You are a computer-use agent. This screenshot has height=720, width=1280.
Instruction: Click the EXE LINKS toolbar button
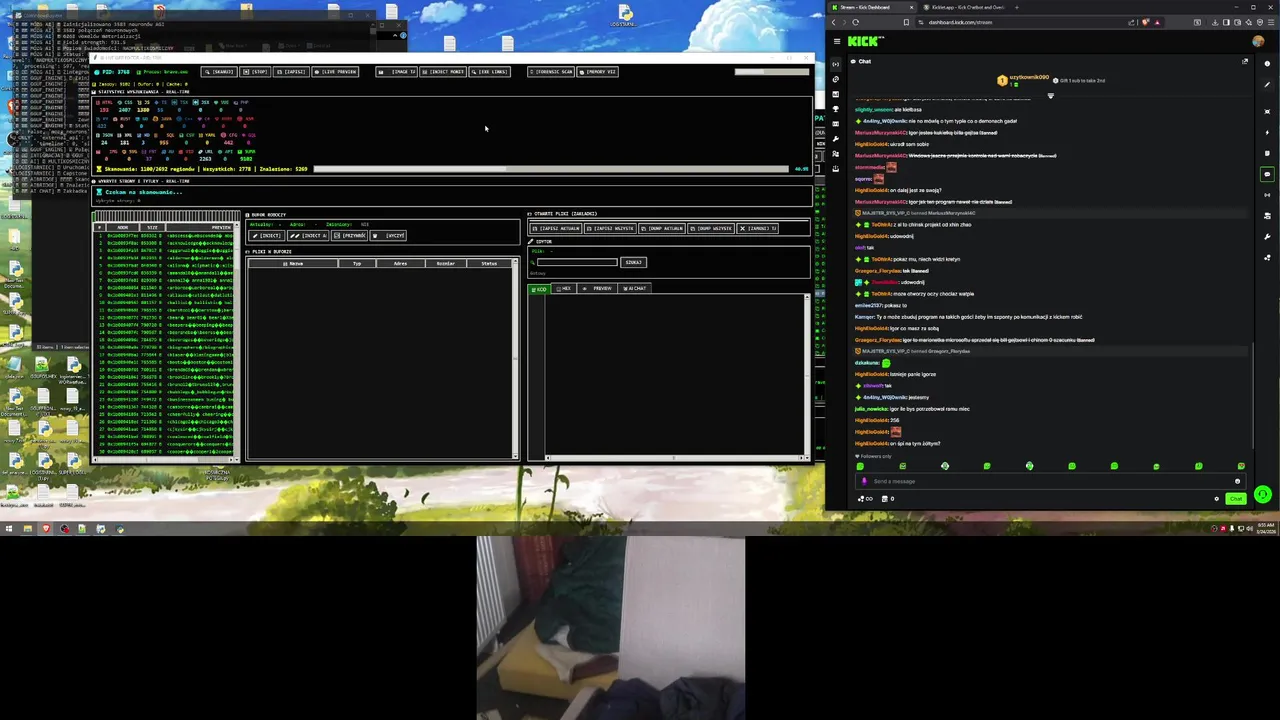[490, 72]
